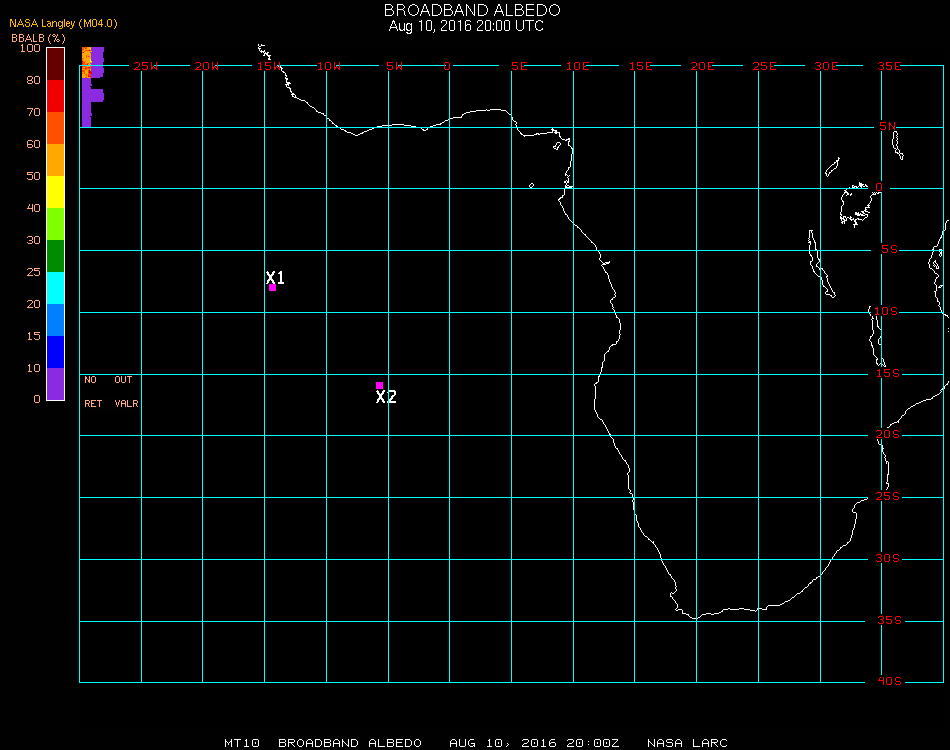This screenshot has width=950, height=750.
Task: Click the 'BROADBAND ALBEDO' title at top
Action: point(472,10)
